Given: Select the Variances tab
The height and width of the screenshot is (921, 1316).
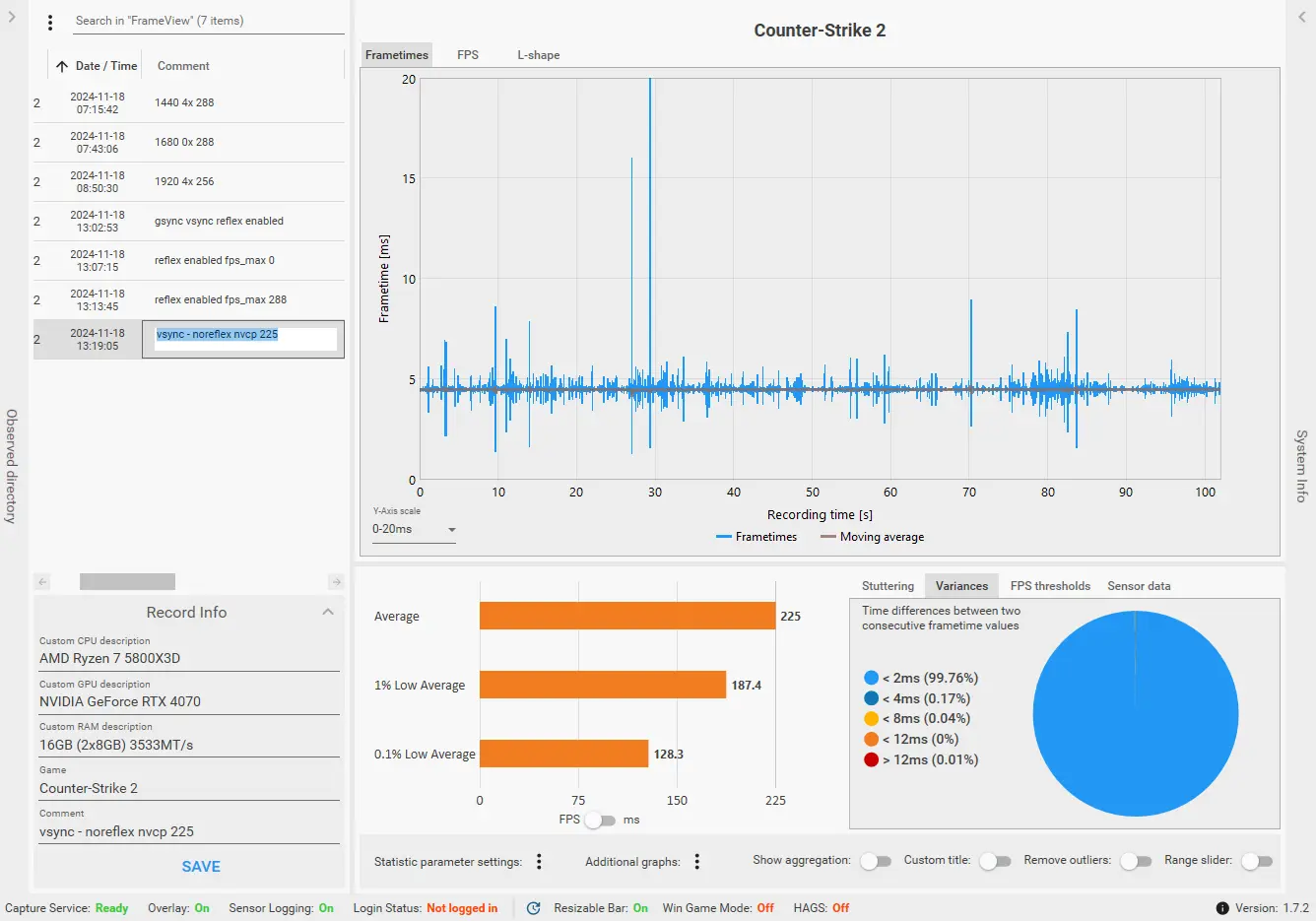Looking at the screenshot, I should [x=961, y=586].
